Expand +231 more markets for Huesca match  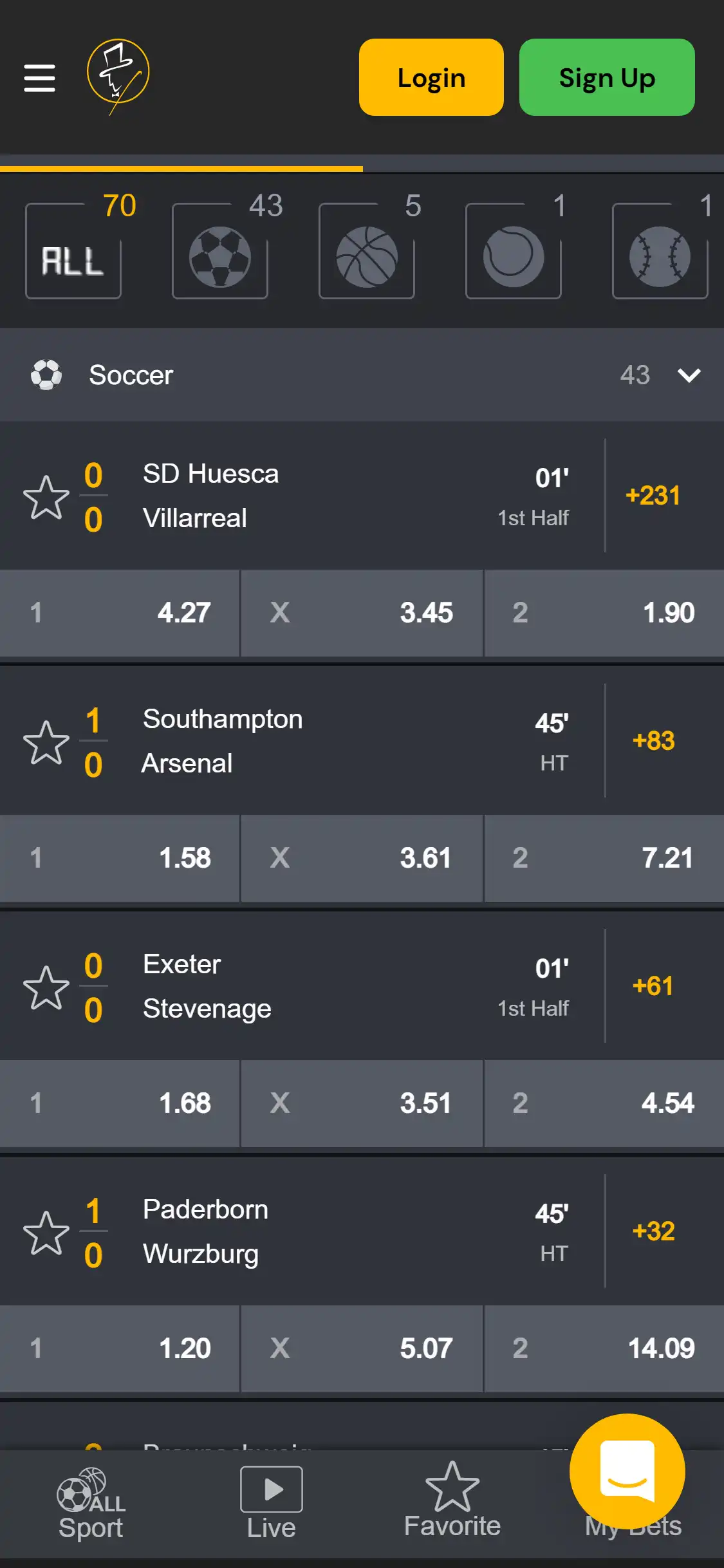[x=653, y=496]
